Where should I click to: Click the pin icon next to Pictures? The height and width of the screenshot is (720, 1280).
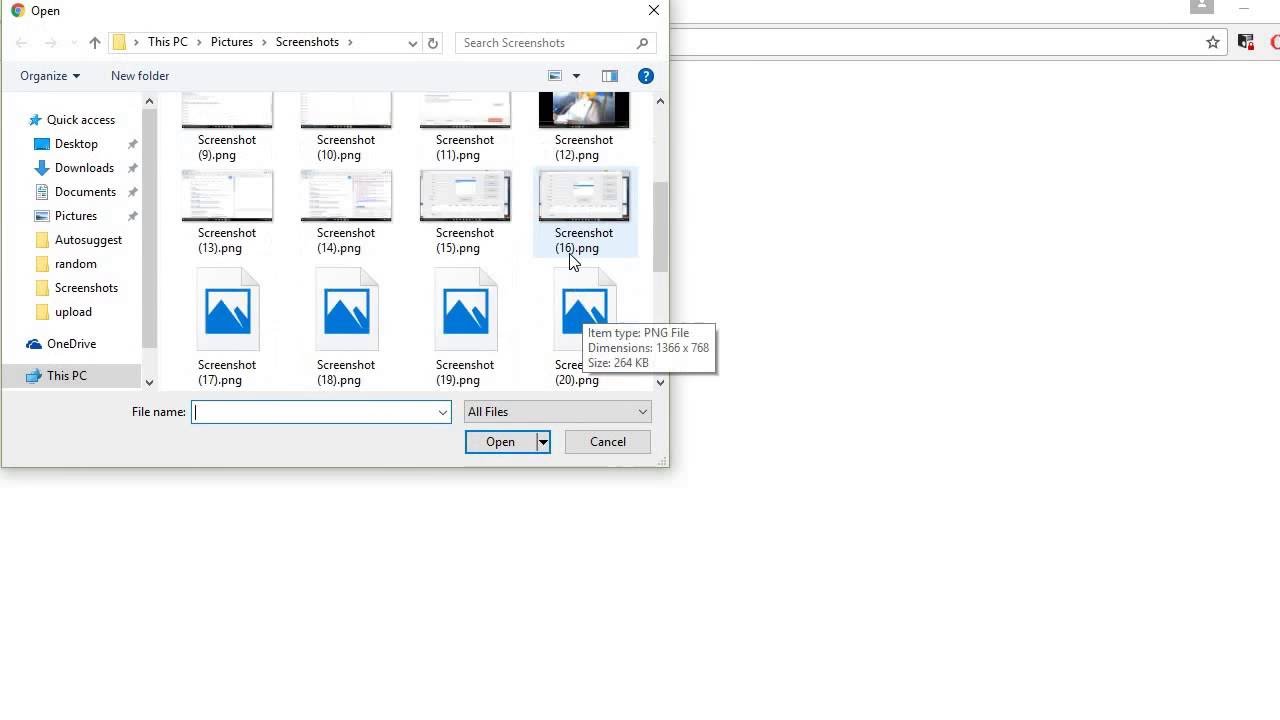(x=132, y=216)
